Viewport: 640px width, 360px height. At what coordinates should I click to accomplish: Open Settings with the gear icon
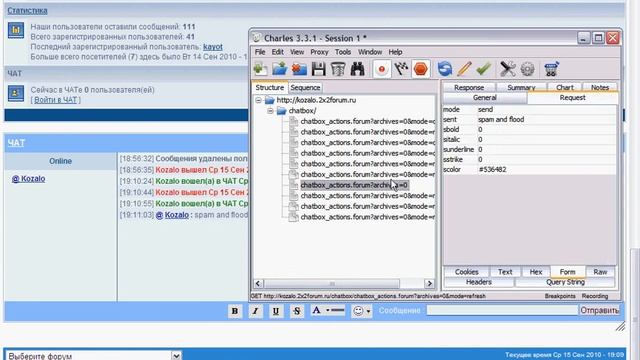(527, 69)
